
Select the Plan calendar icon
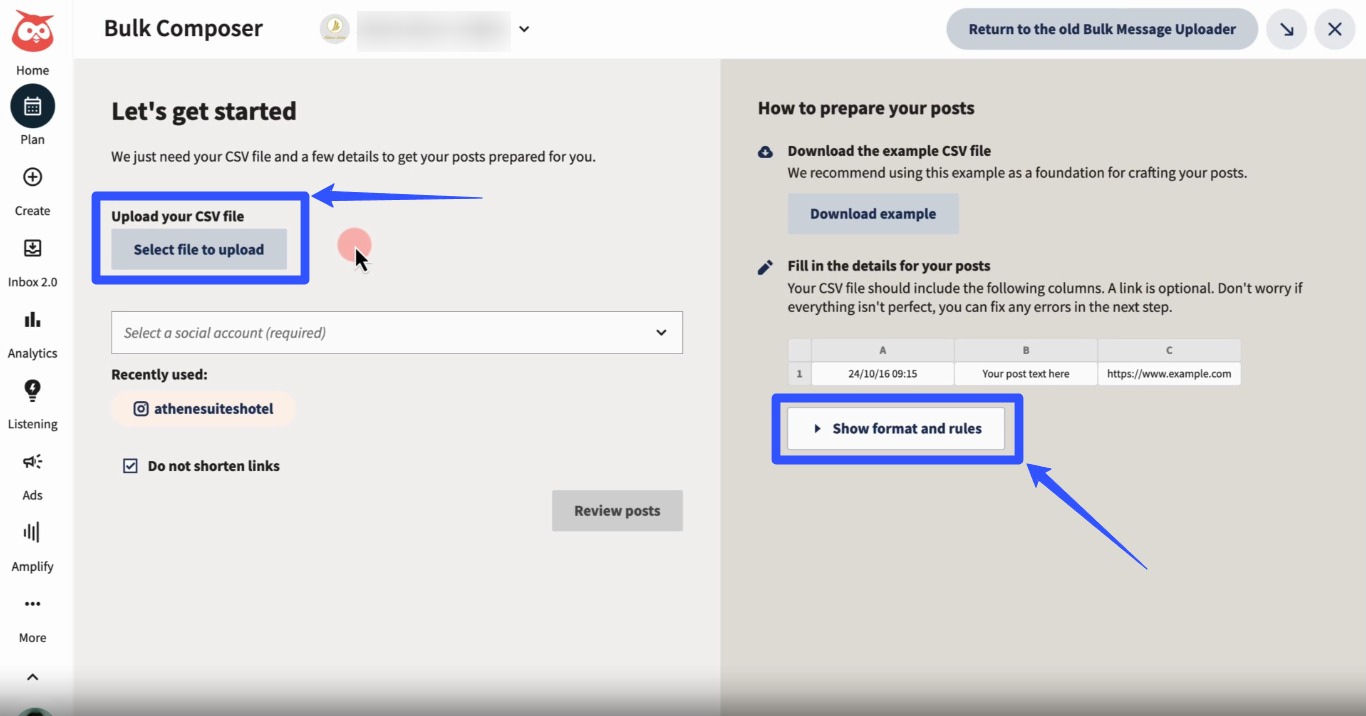[32, 106]
